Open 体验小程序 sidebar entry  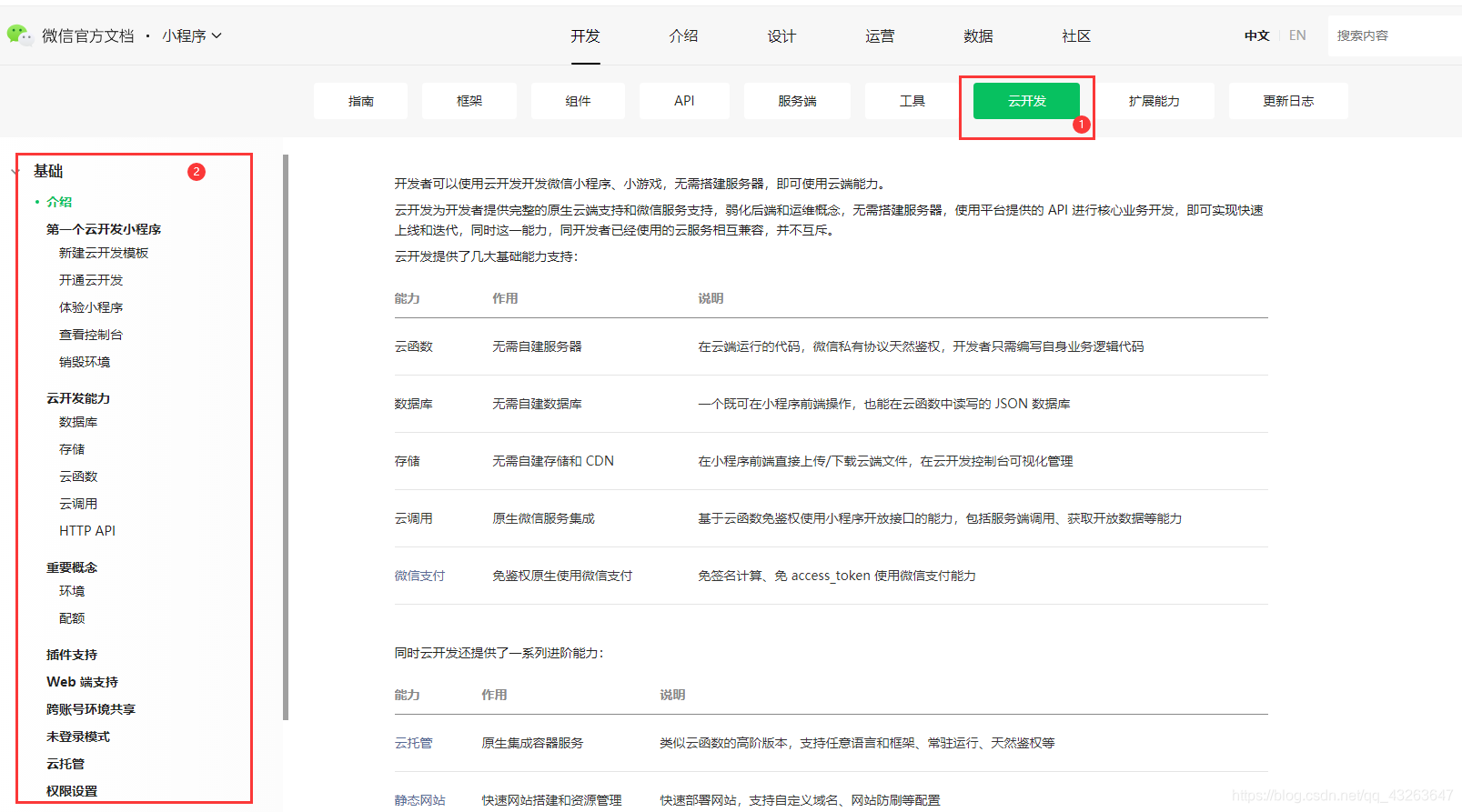pos(91,307)
